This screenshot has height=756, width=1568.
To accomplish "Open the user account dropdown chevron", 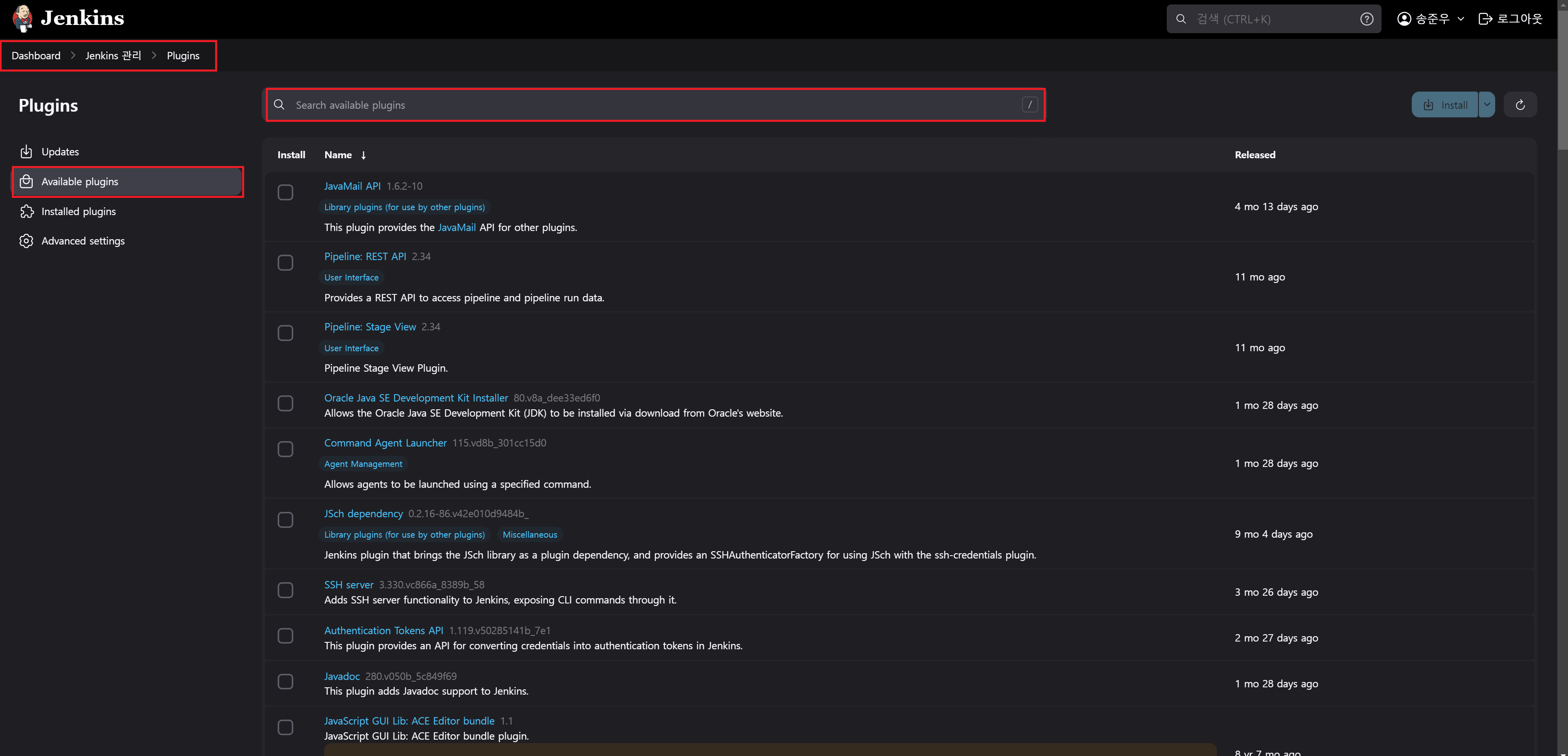I will coord(1460,19).
